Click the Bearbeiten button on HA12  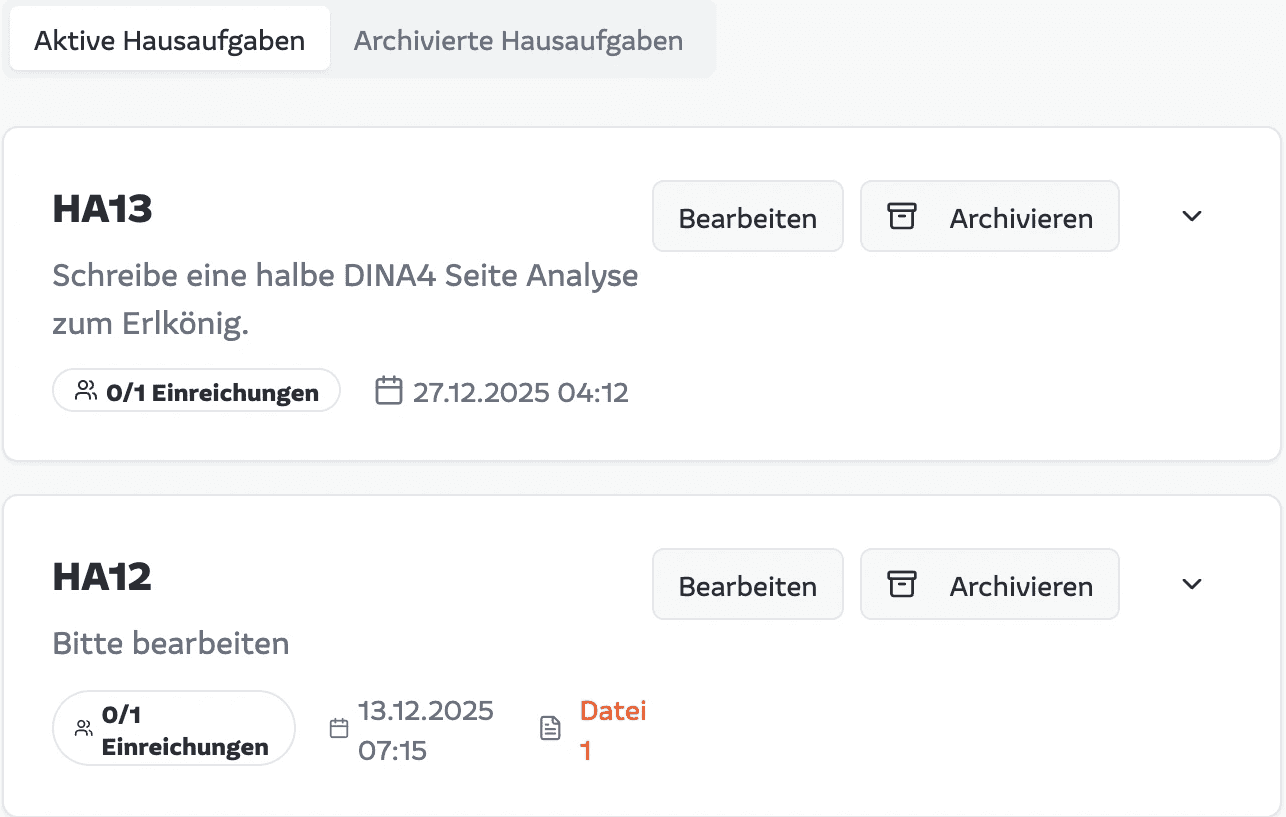click(x=747, y=583)
